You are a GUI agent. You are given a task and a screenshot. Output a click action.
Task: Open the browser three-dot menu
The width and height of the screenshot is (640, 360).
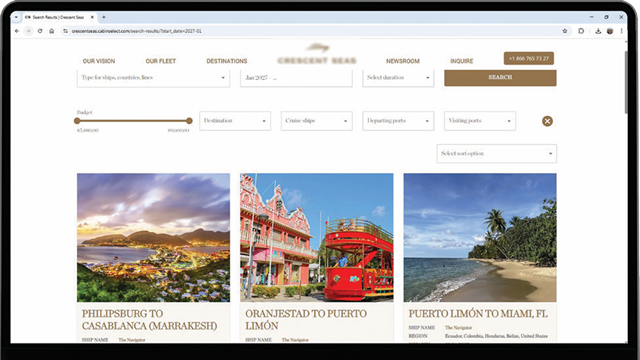click(622, 31)
